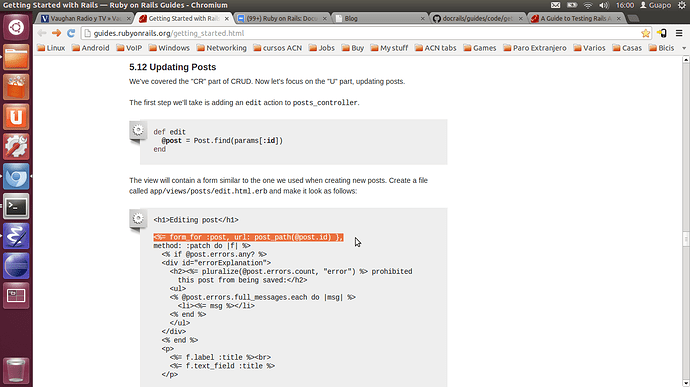Click the extension icon beside the star
Image resolution: width=690 pixels, height=387 pixels.
(661, 33)
